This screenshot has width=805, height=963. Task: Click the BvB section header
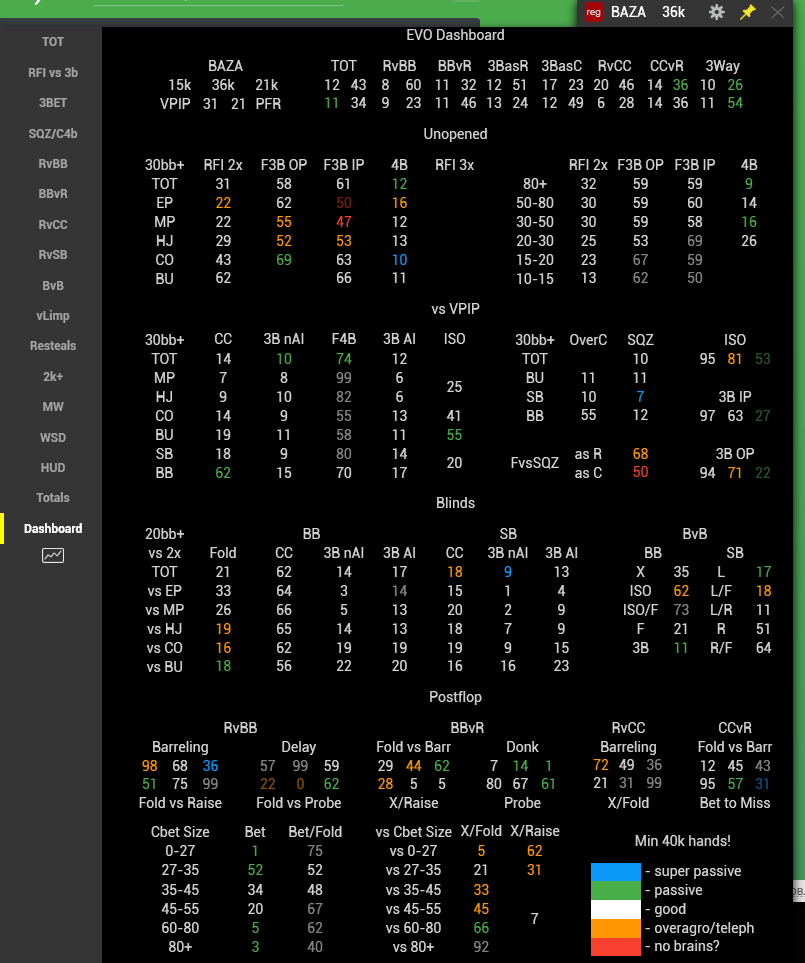(694, 534)
